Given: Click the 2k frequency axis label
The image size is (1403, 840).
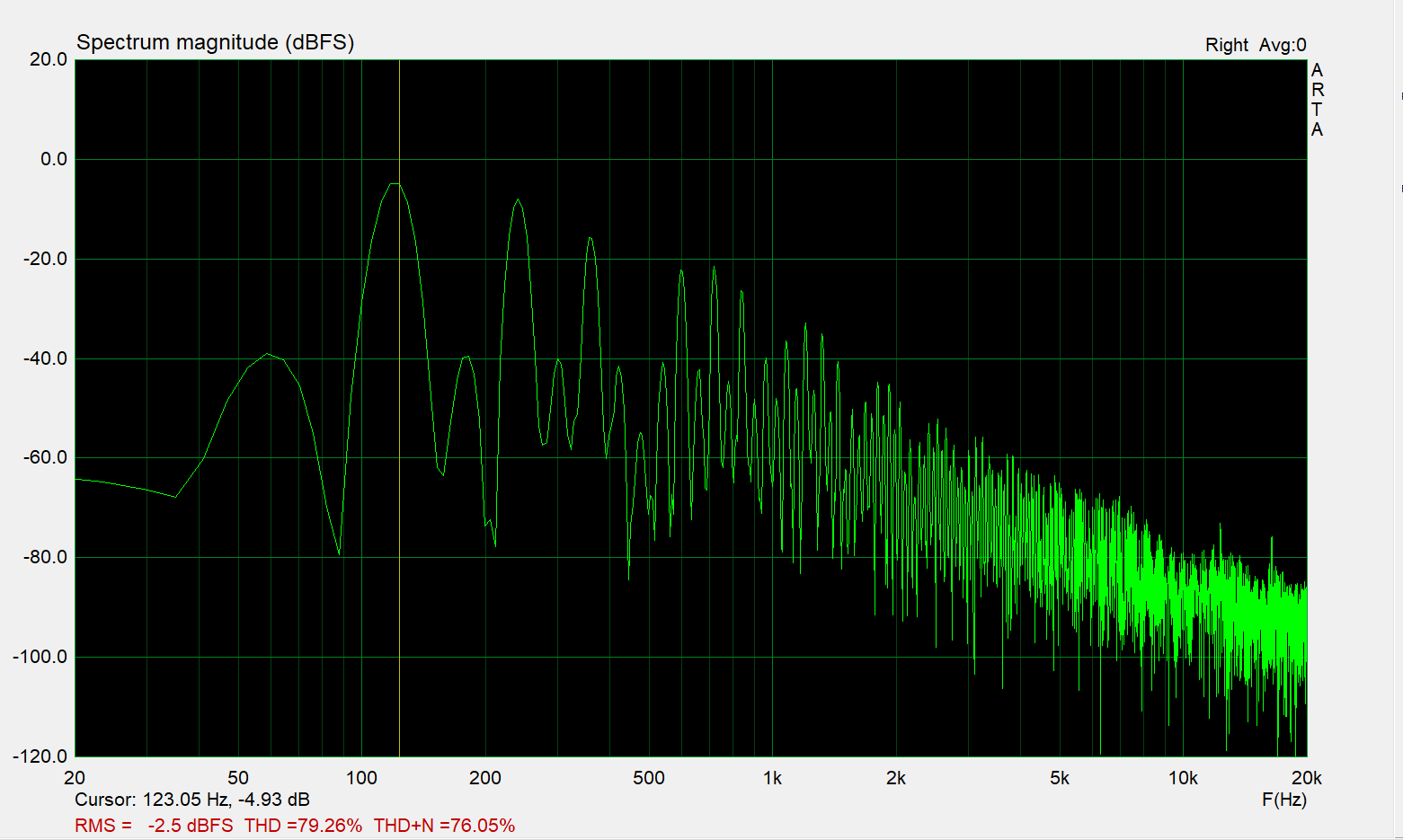Looking at the screenshot, I should point(896,778).
